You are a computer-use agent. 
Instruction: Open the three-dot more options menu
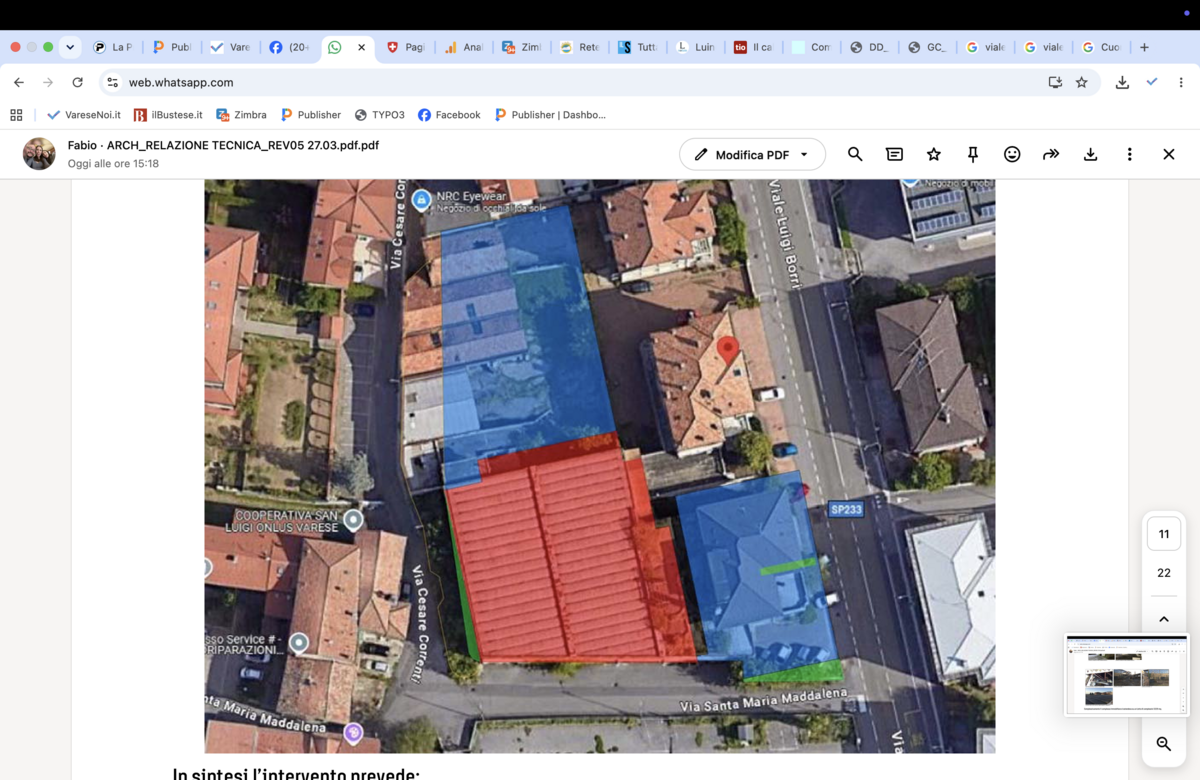pos(1129,154)
